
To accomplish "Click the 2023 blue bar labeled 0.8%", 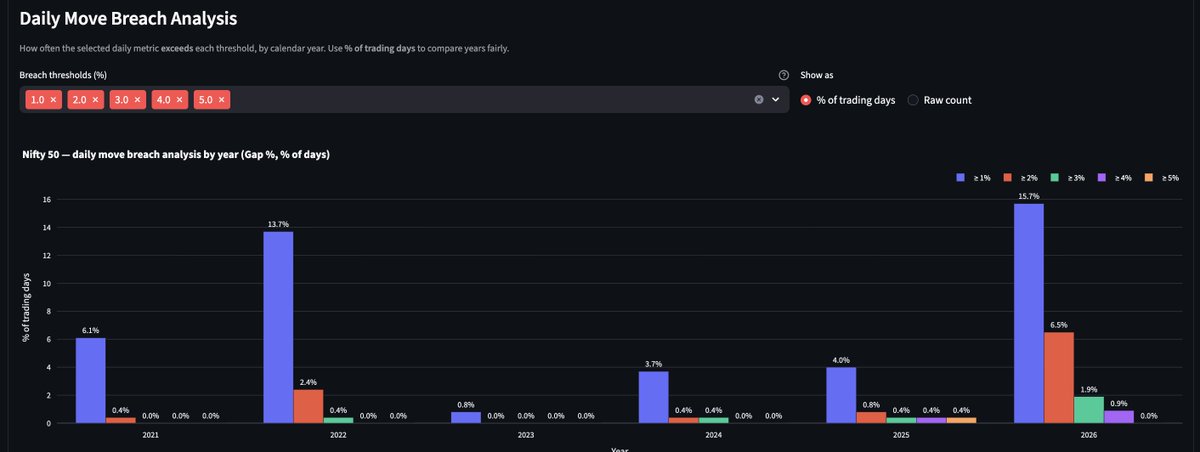I will [x=466, y=417].
